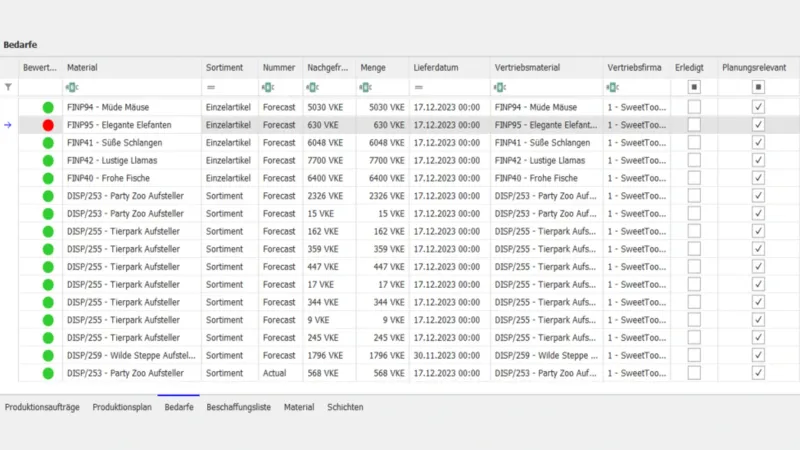The height and width of the screenshot is (450, 800).
Task: Open the filter operator icon under Material column
Action: click(72, 87)
